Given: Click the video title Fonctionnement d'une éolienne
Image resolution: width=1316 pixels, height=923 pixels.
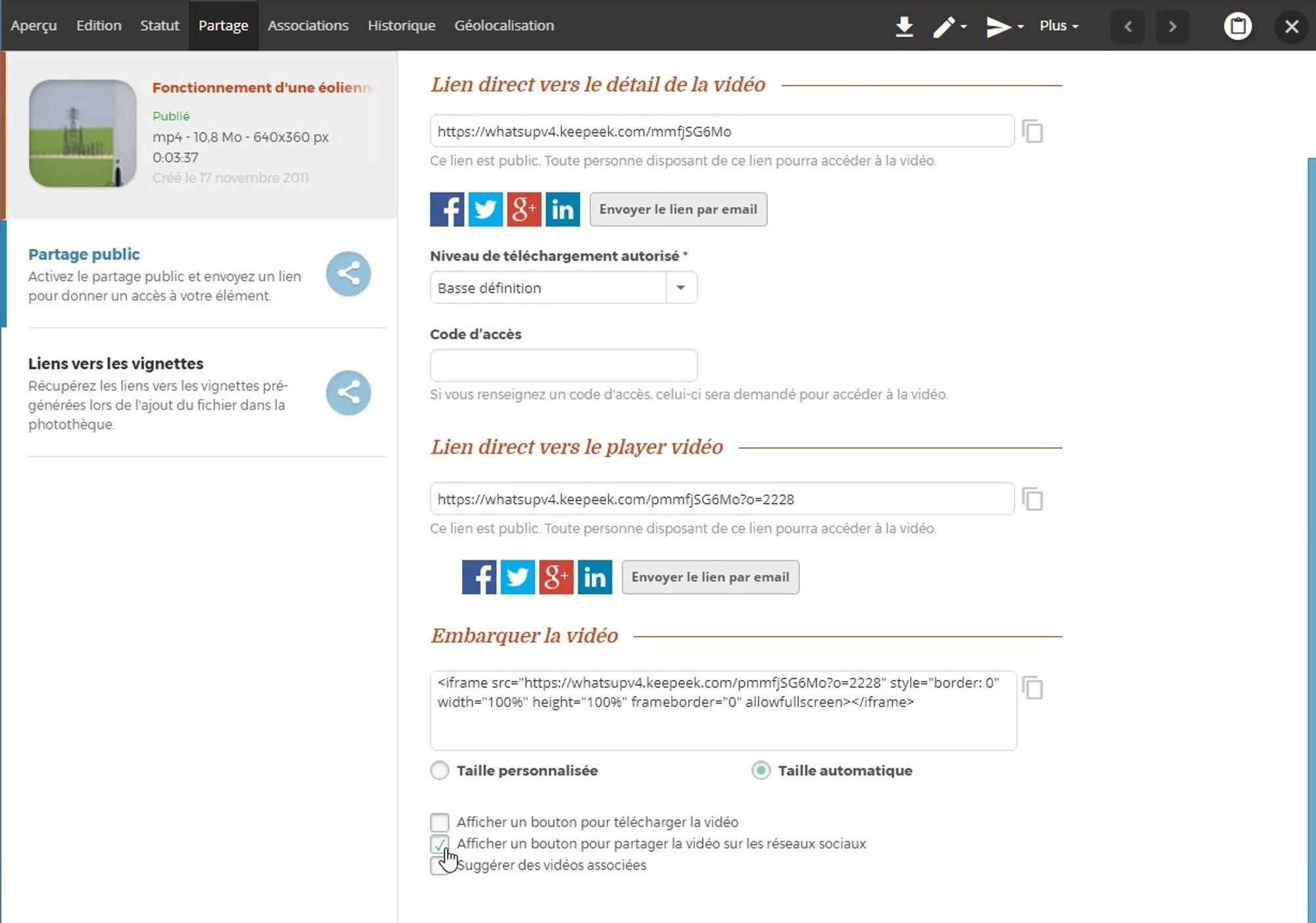Looking at the screenshot, I should tap(263, 88).
